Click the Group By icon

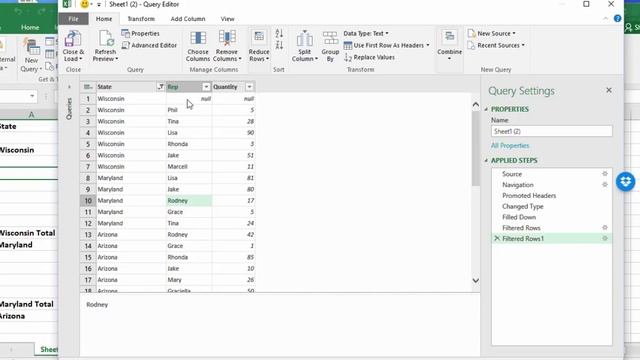point(330,39)
